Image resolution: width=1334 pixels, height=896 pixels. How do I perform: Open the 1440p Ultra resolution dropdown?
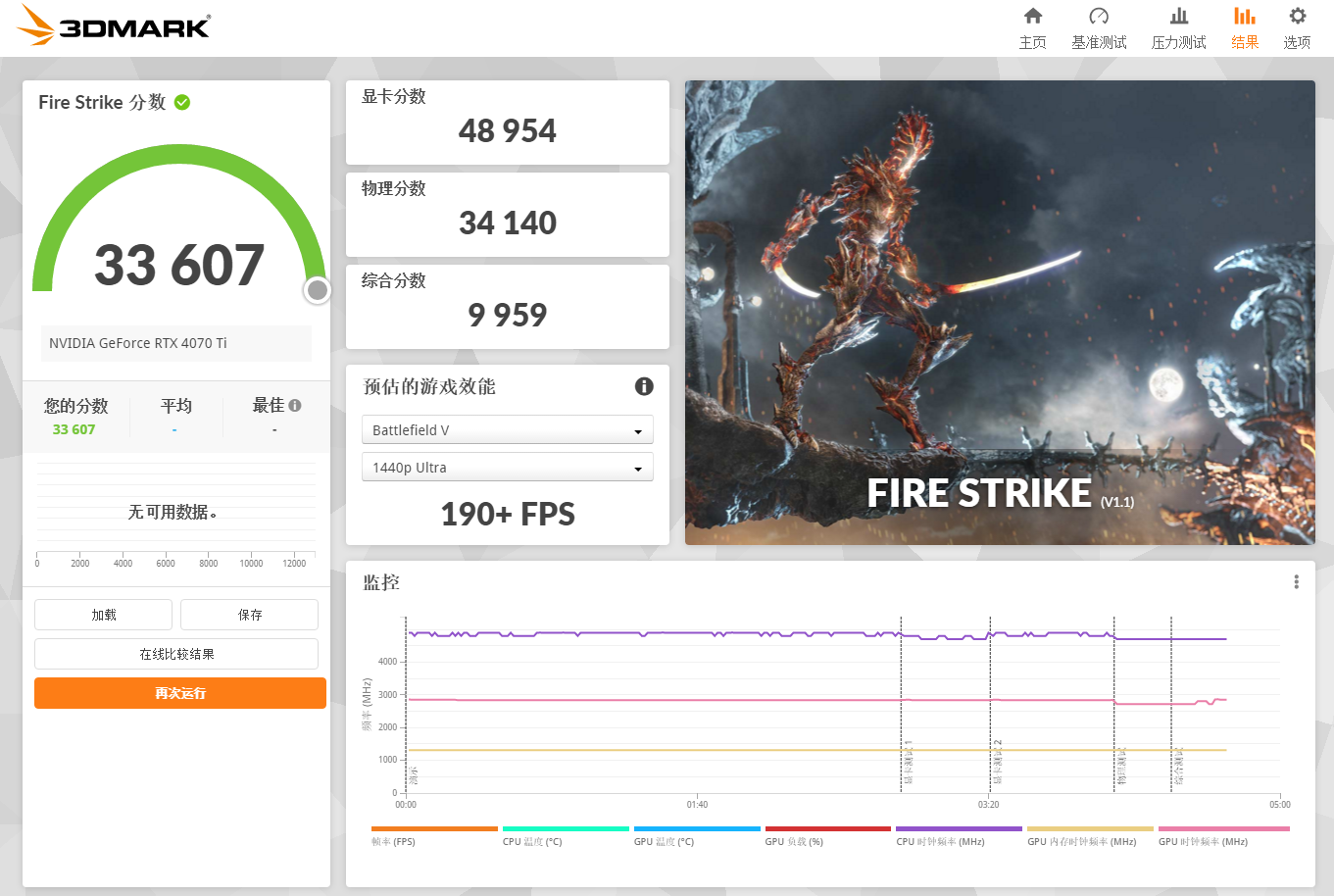coord(508,468)
